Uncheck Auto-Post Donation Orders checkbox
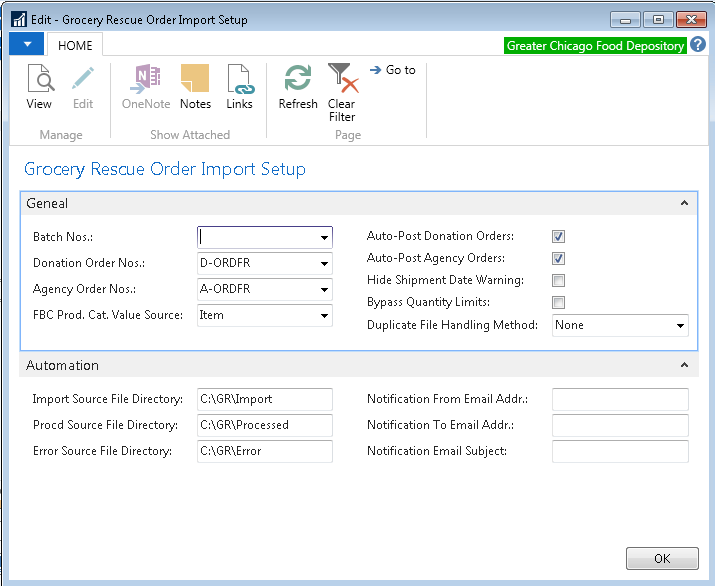Screen dimensions: 715x586 [559, 237]
